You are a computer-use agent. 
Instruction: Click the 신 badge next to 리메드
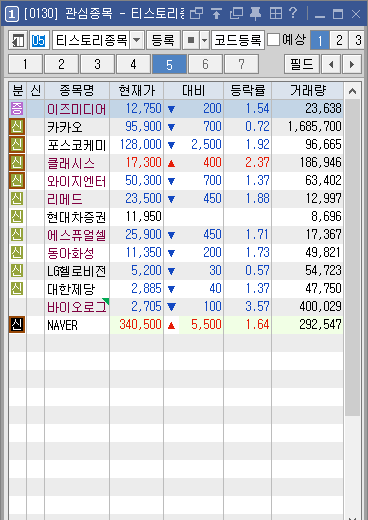pos(17,199)
